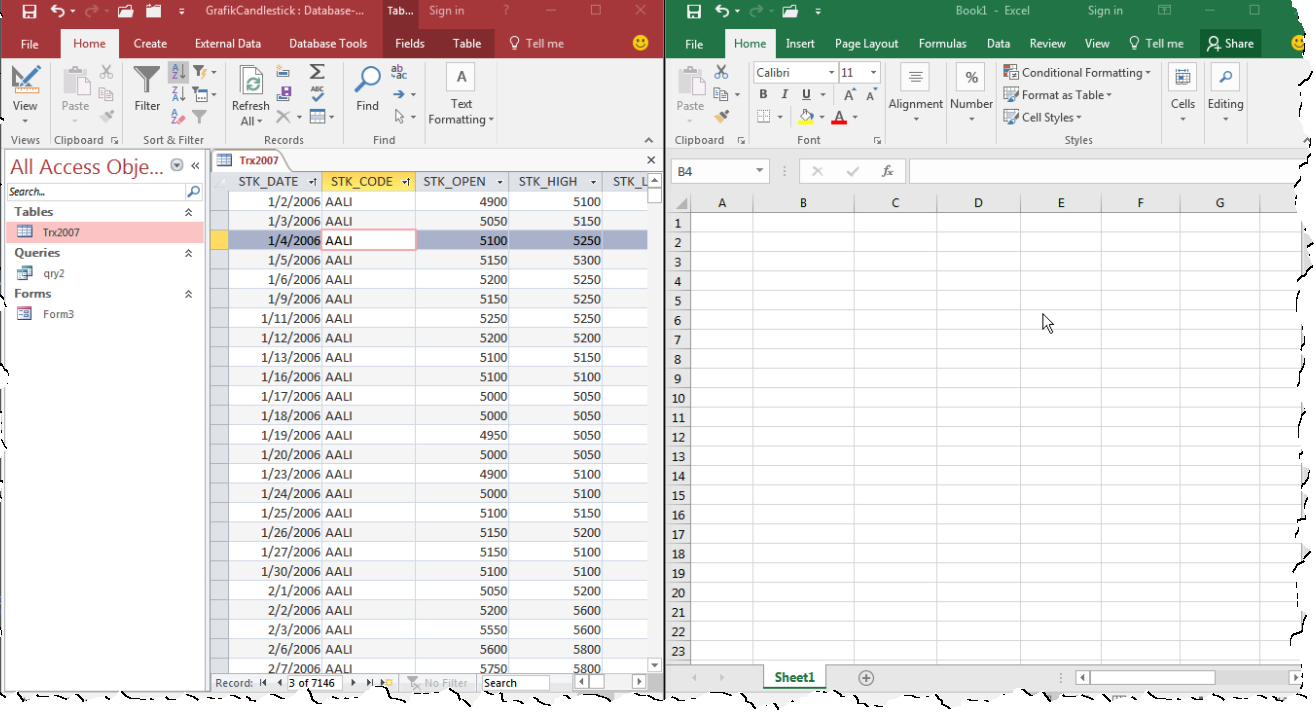Click Spelling check icon in Access
This screenshot has width=1316, height=712.
pos(317,94)
